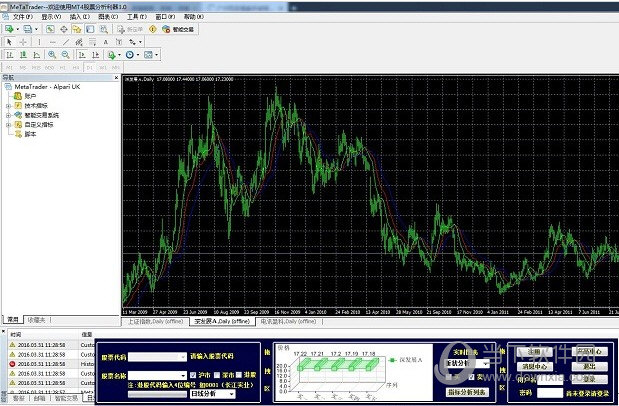Screen dimensions: 619x406
Task: Select the crosshair tool in toolbar
Action: [23, 42]
